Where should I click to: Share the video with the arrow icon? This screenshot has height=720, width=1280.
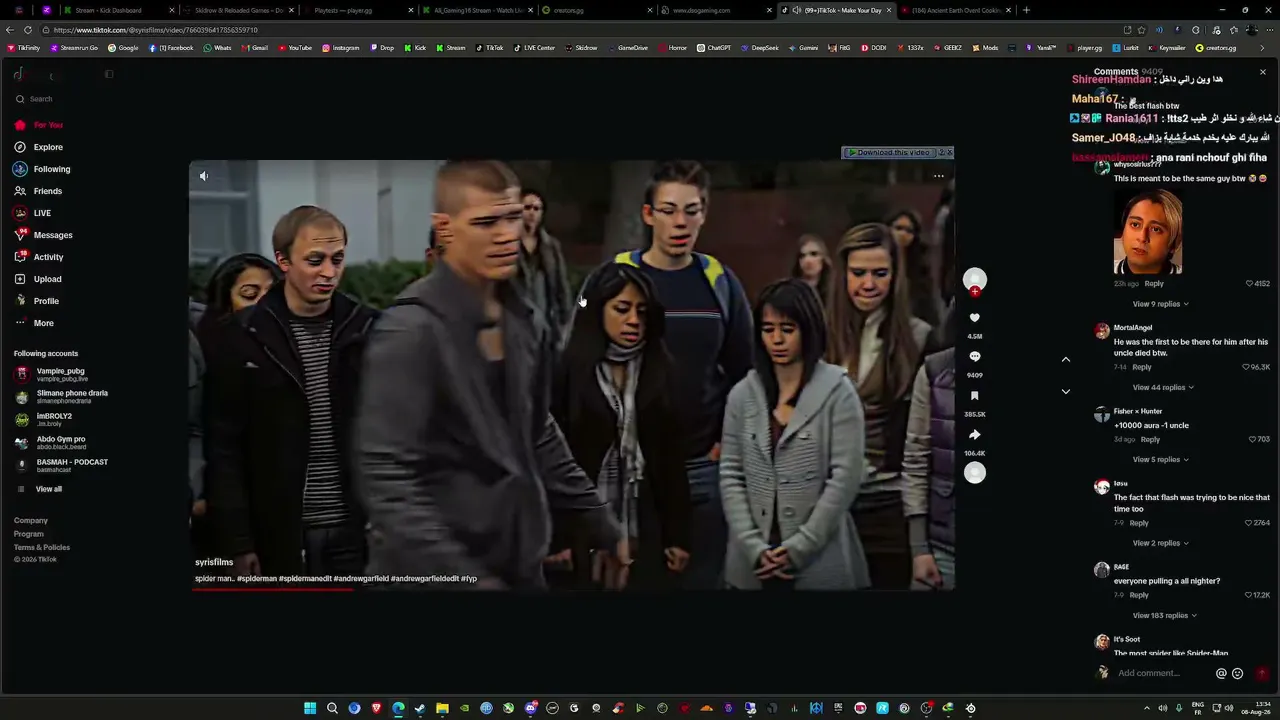pyautogui.click(x=975, y=435)
